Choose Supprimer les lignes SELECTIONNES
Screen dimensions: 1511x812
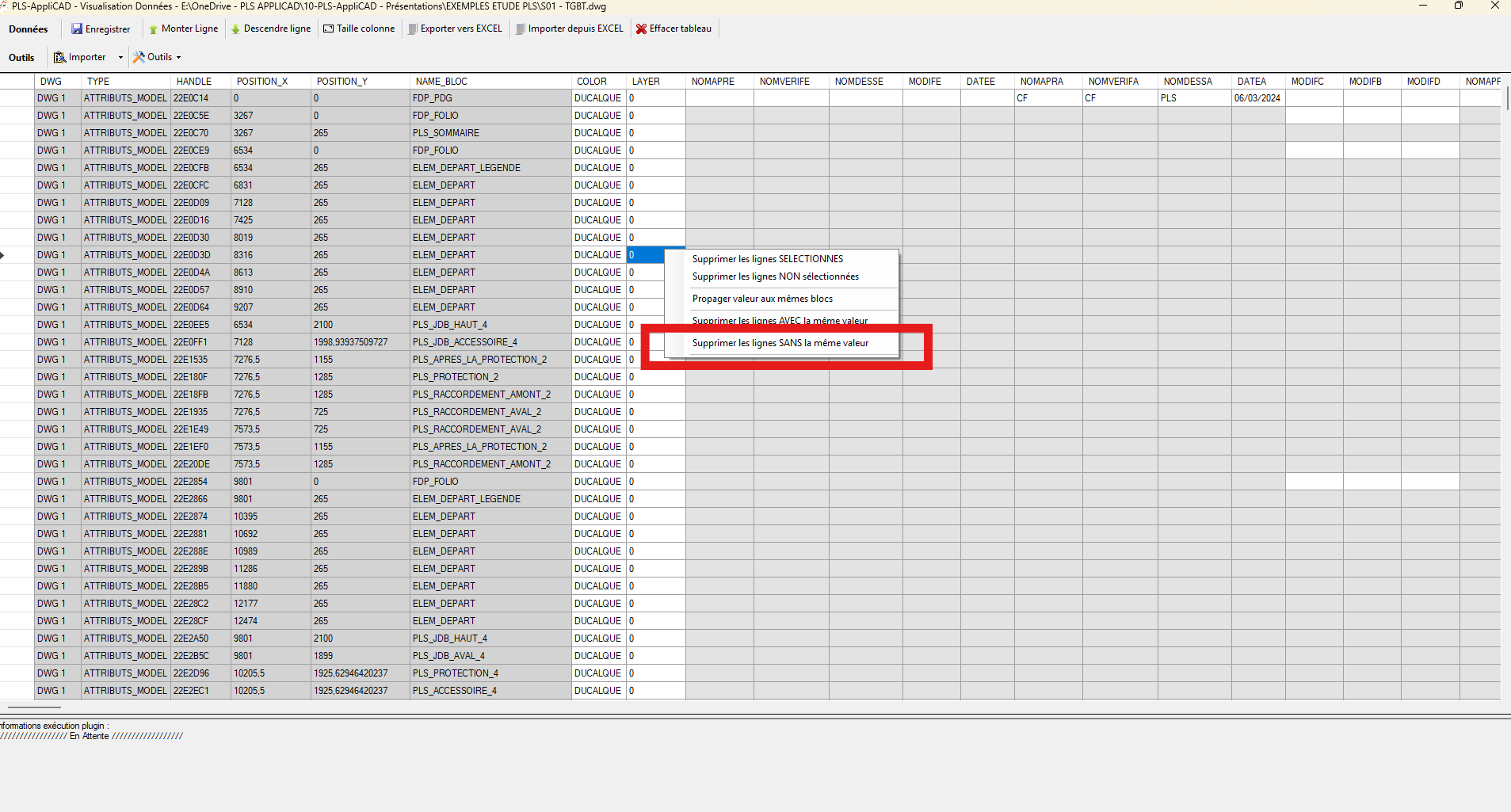(x=767, y=259)
